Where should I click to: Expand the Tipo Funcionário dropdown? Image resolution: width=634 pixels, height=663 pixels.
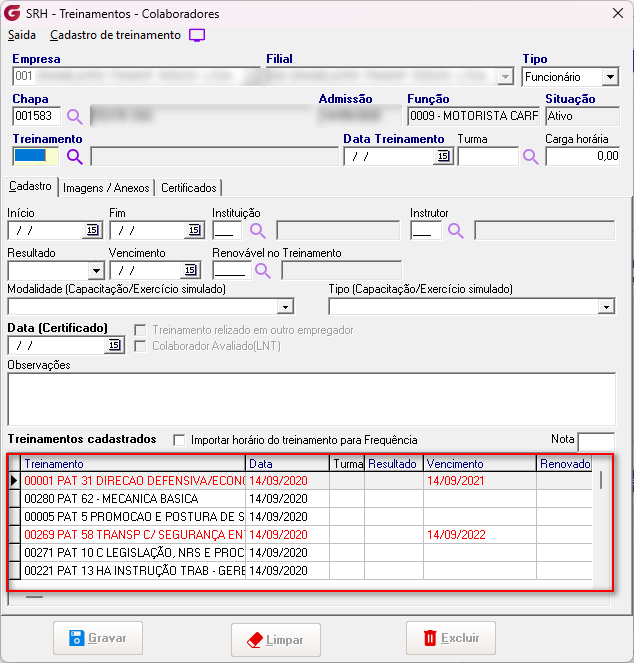(x=610, y=77)
